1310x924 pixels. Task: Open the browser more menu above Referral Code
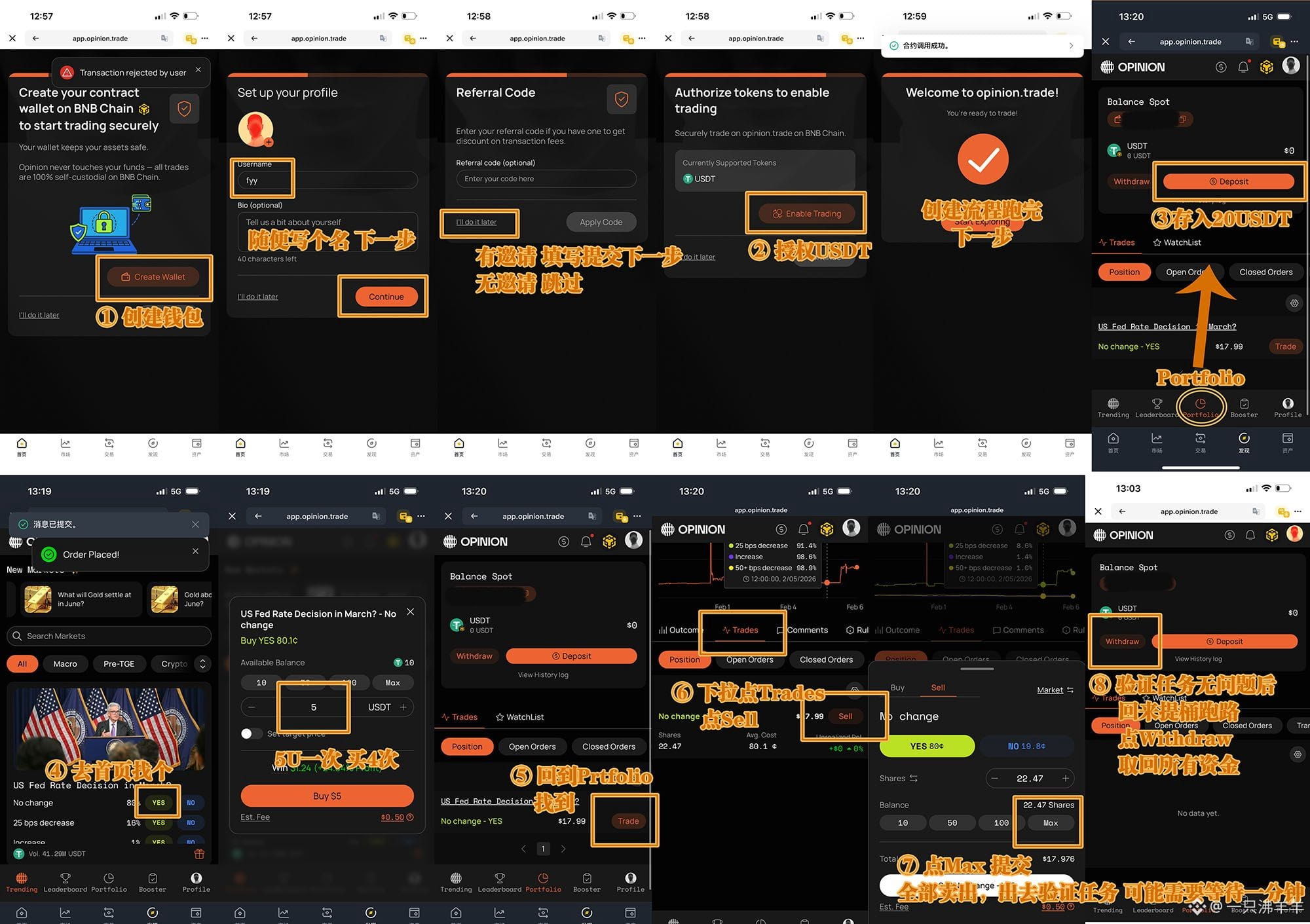point(642,39)
